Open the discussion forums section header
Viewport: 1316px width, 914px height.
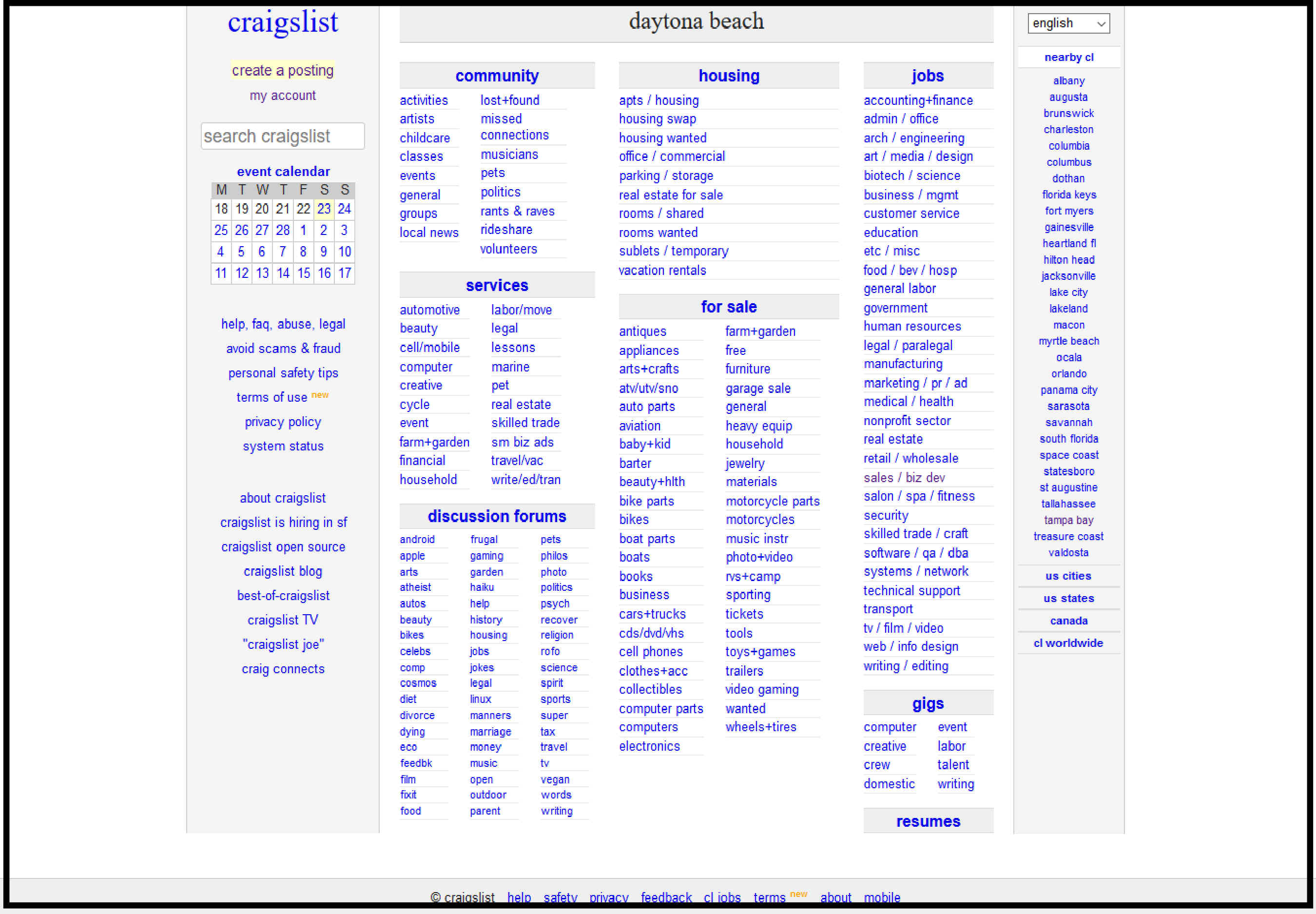point(497,516)
